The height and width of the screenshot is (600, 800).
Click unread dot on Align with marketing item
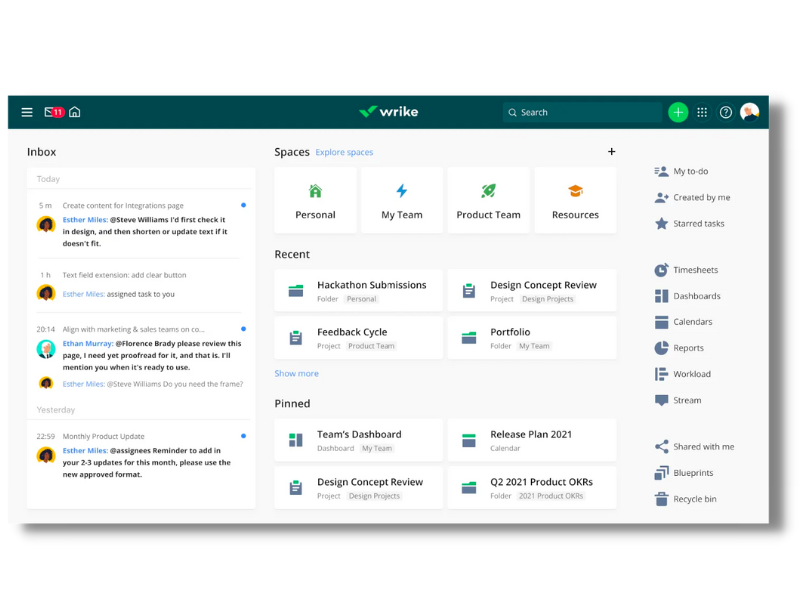[243, 329]
